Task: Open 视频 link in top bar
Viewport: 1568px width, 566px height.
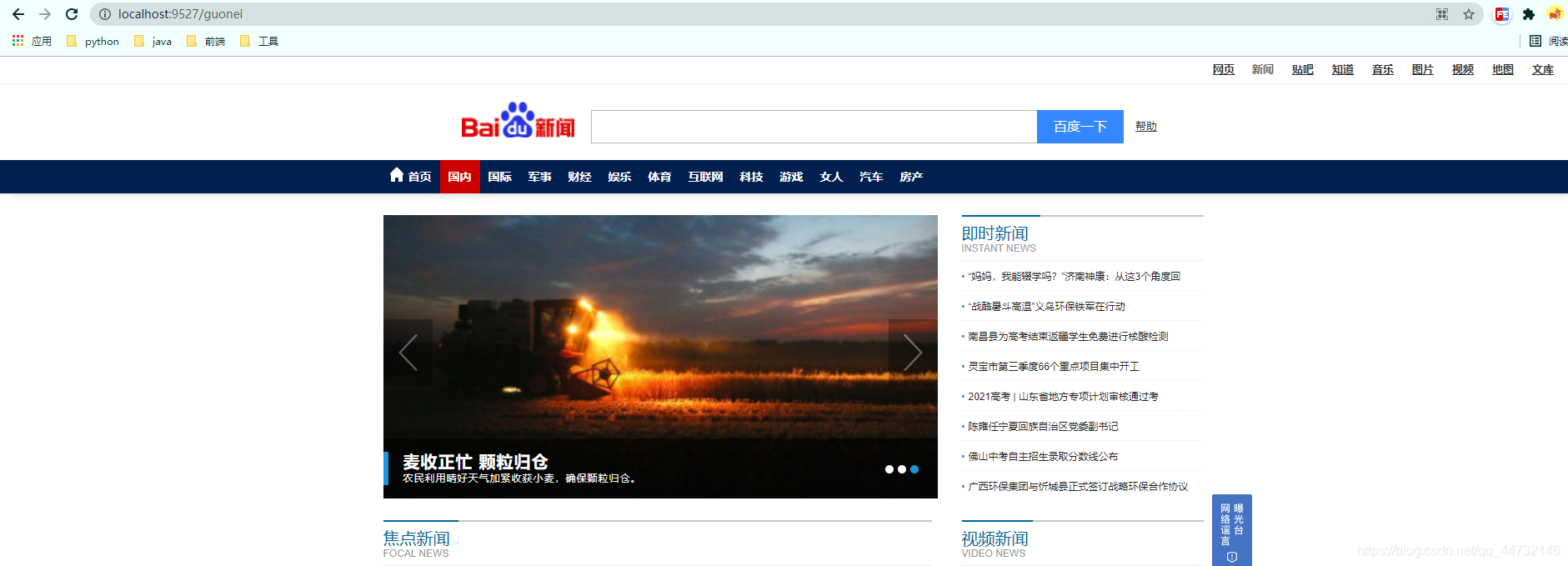Action: [x=1463, y=69]
